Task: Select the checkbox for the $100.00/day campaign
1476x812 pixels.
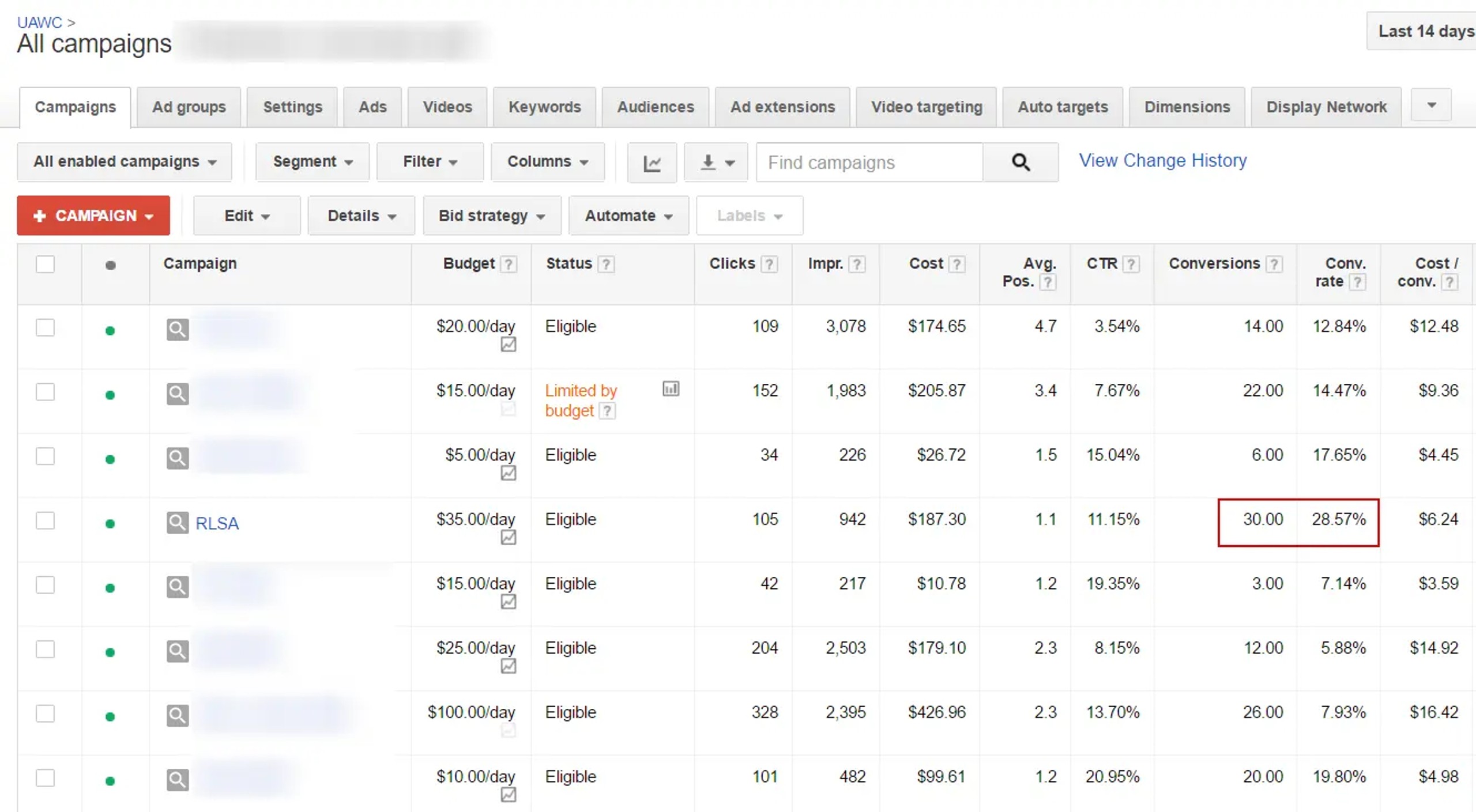Action: click(x=45, y=714)
